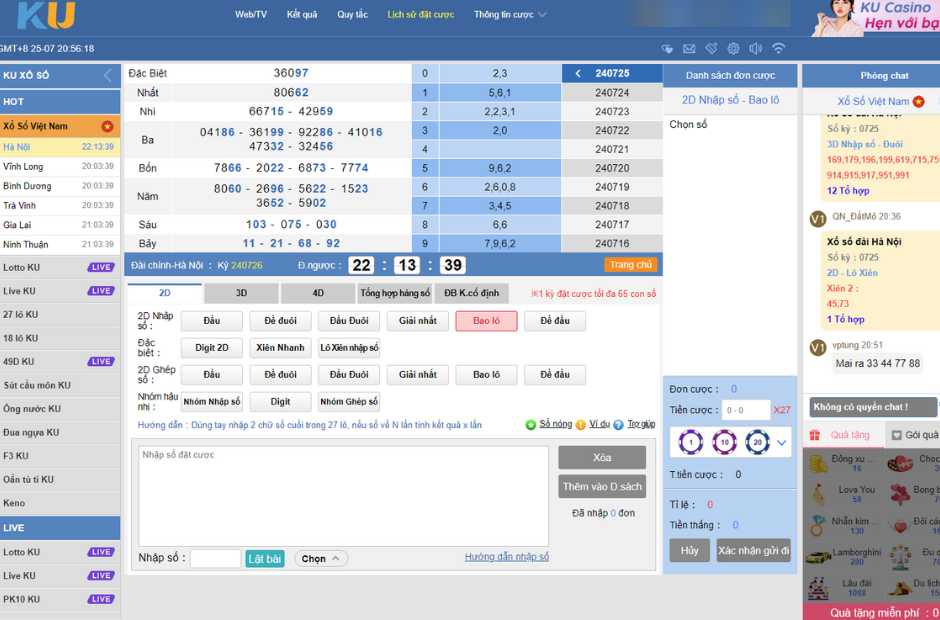
Task: Click the Hủy button
Action: [689, 550]
